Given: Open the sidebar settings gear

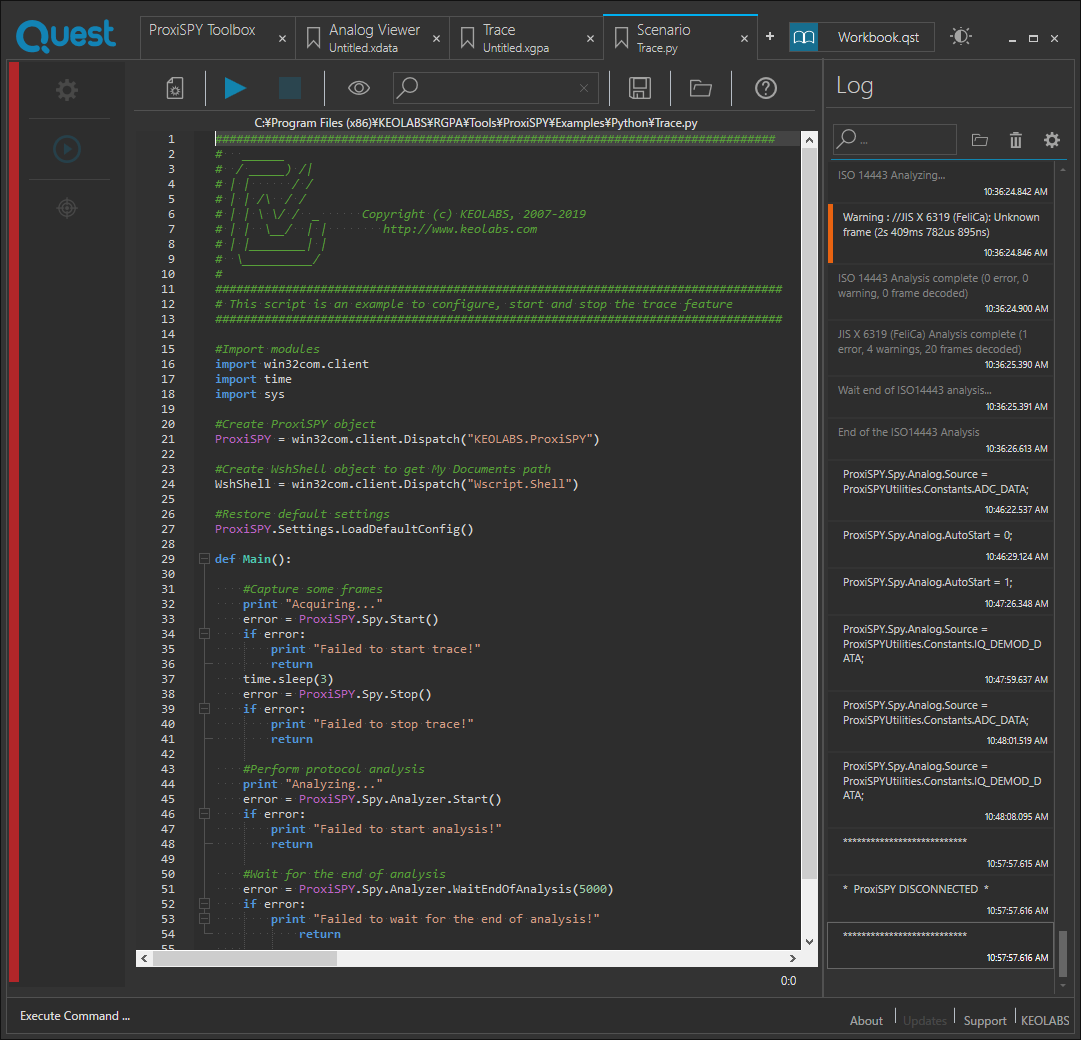Looking at the screenshot, I should point(67,90).
